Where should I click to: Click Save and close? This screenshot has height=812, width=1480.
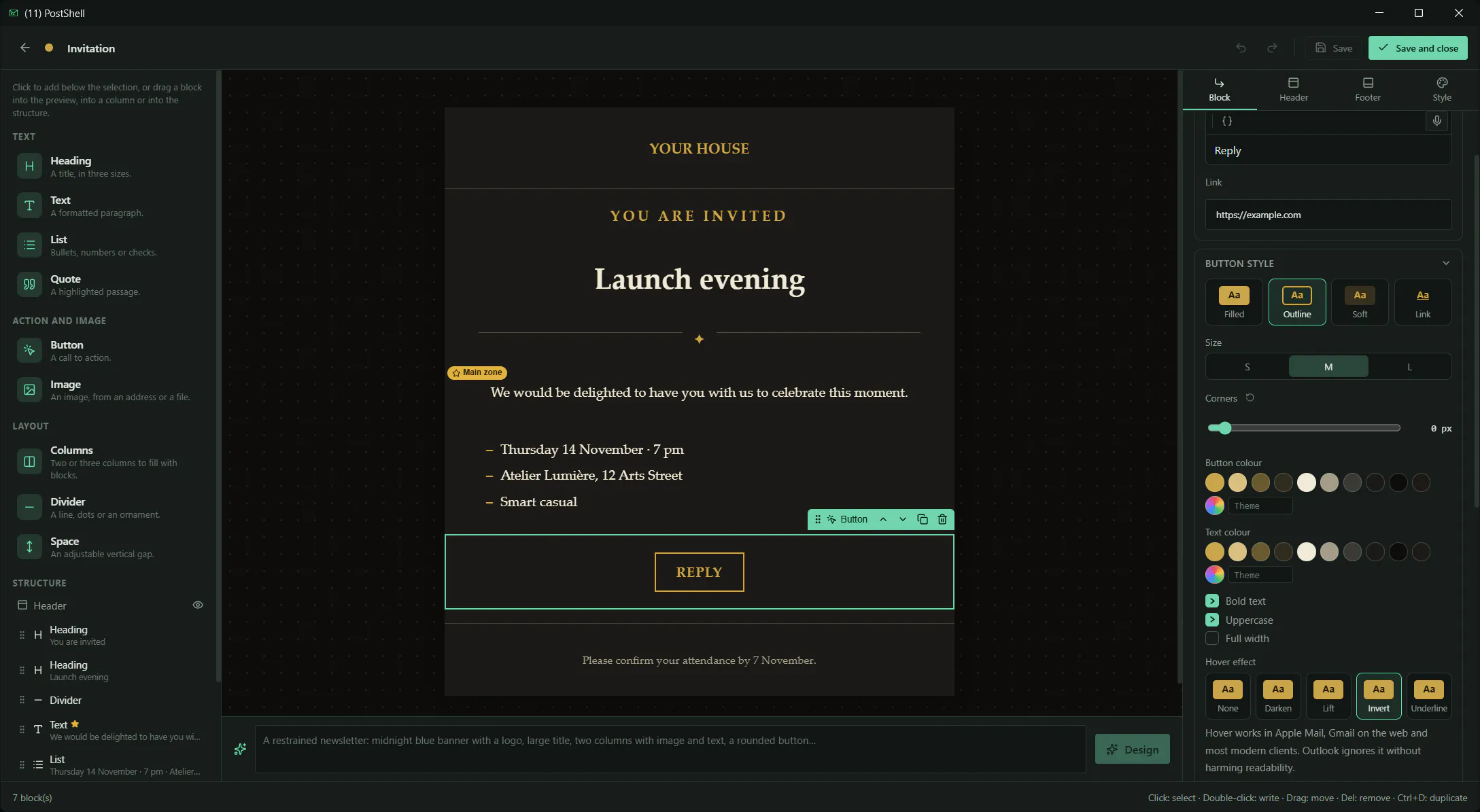(1417, 48)
